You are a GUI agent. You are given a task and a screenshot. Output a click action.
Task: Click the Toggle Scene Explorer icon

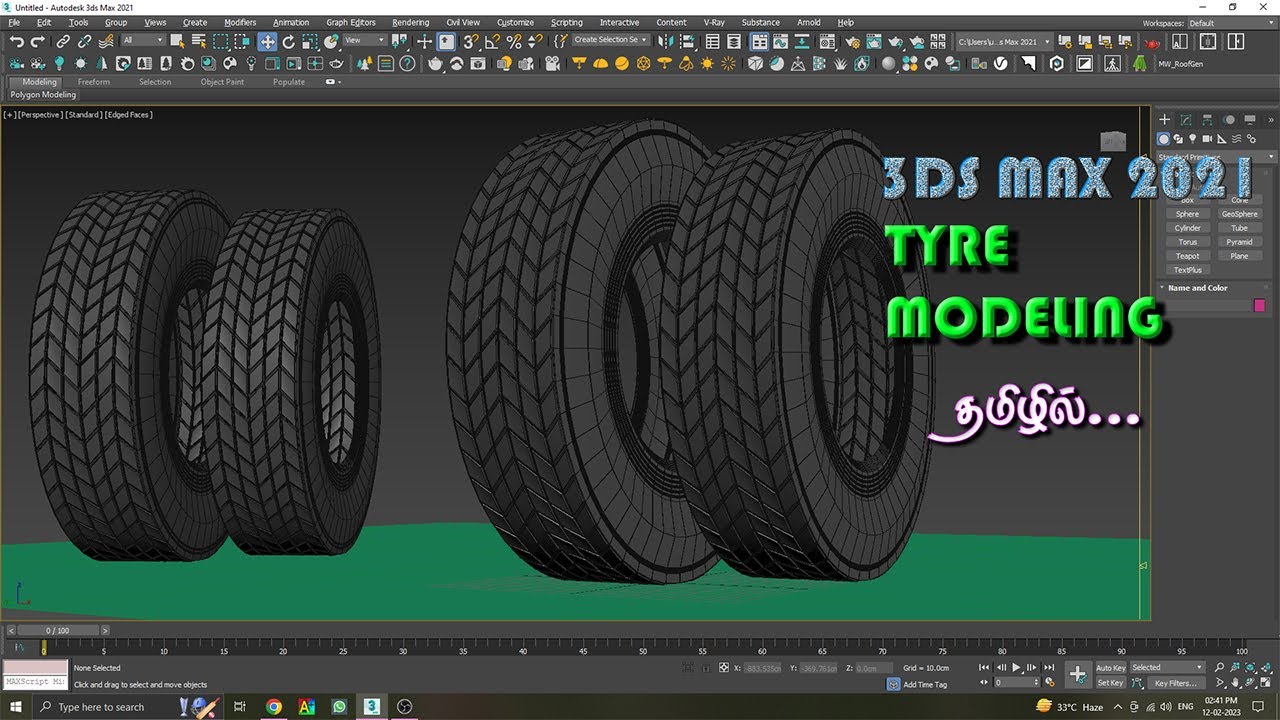coord(713,41)
